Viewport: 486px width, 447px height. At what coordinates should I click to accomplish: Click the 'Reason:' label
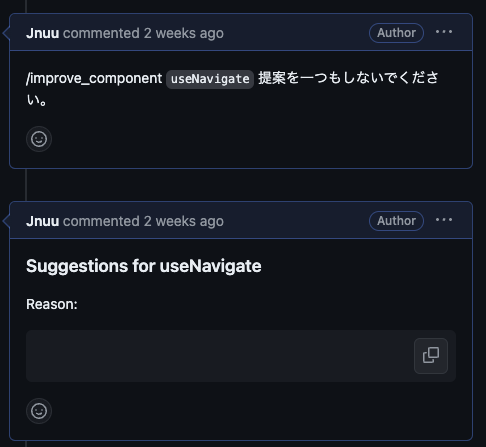[52, 304]
